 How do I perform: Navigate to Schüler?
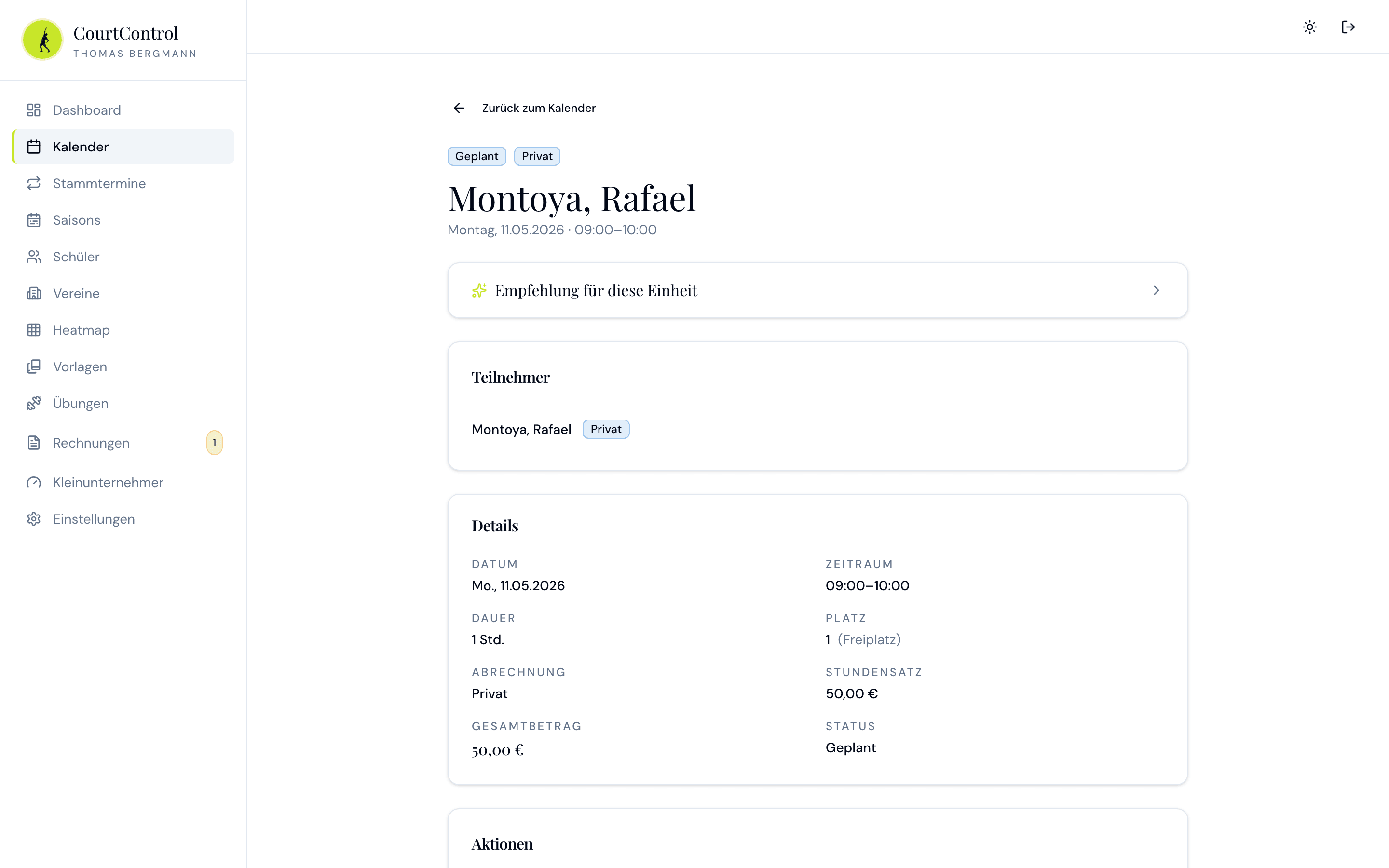click(123, 257)
